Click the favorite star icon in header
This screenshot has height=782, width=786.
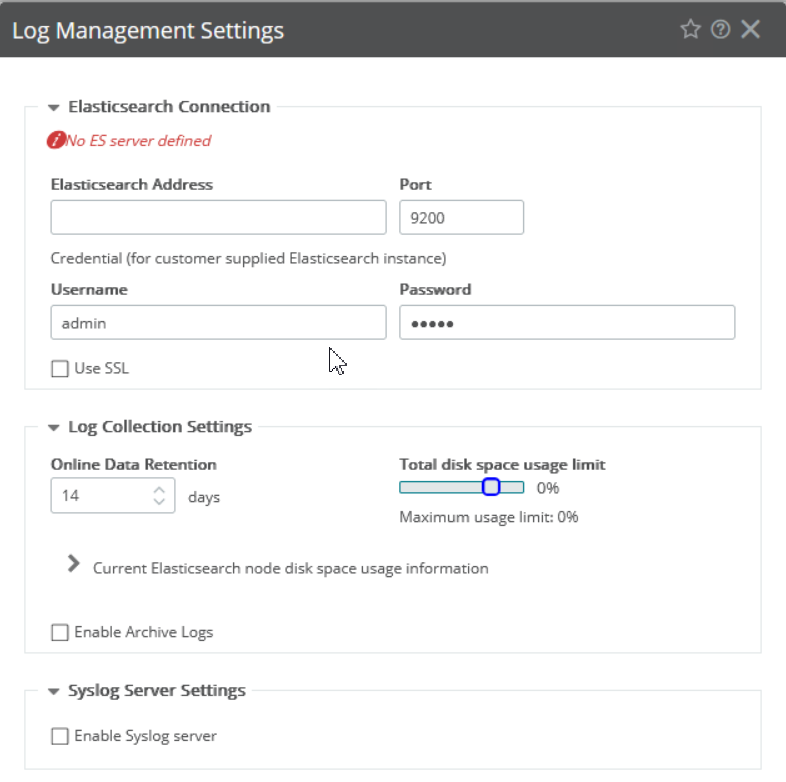click(x=690, y=30)
